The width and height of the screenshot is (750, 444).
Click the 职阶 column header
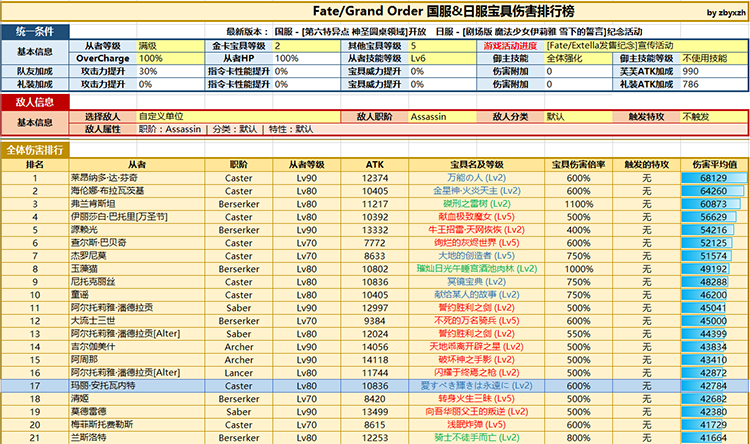coord(239,165)
